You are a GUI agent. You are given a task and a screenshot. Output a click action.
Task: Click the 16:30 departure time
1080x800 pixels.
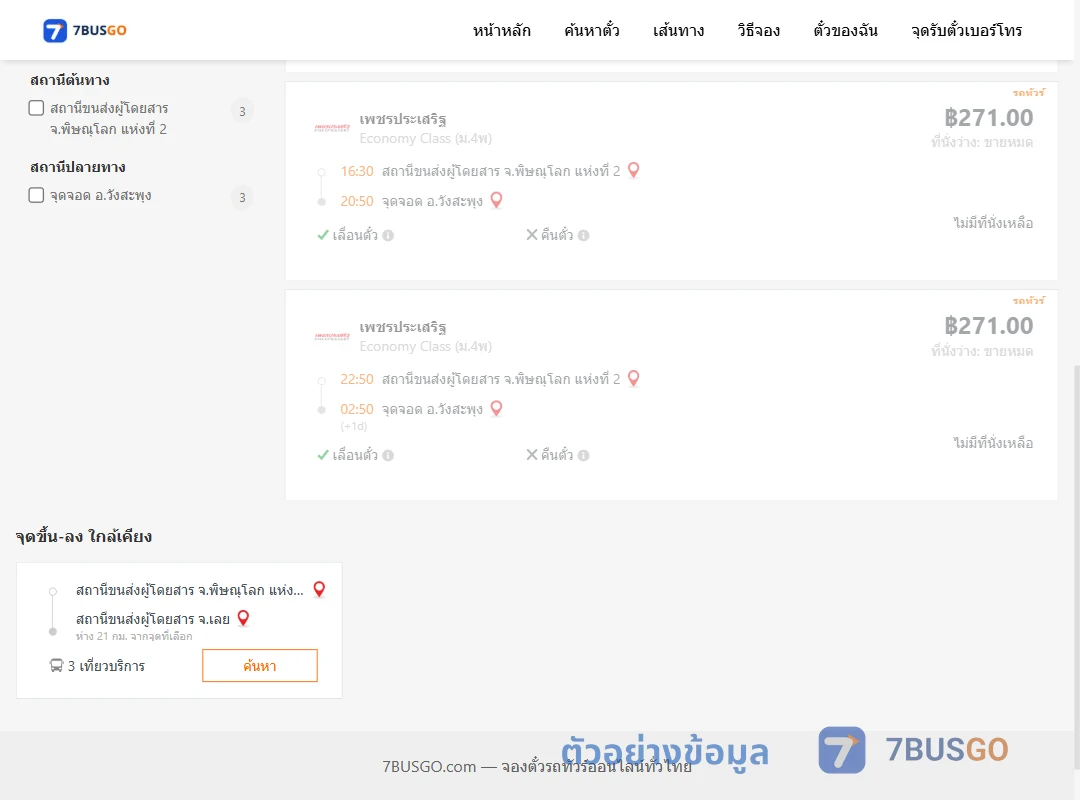(357, 171)
